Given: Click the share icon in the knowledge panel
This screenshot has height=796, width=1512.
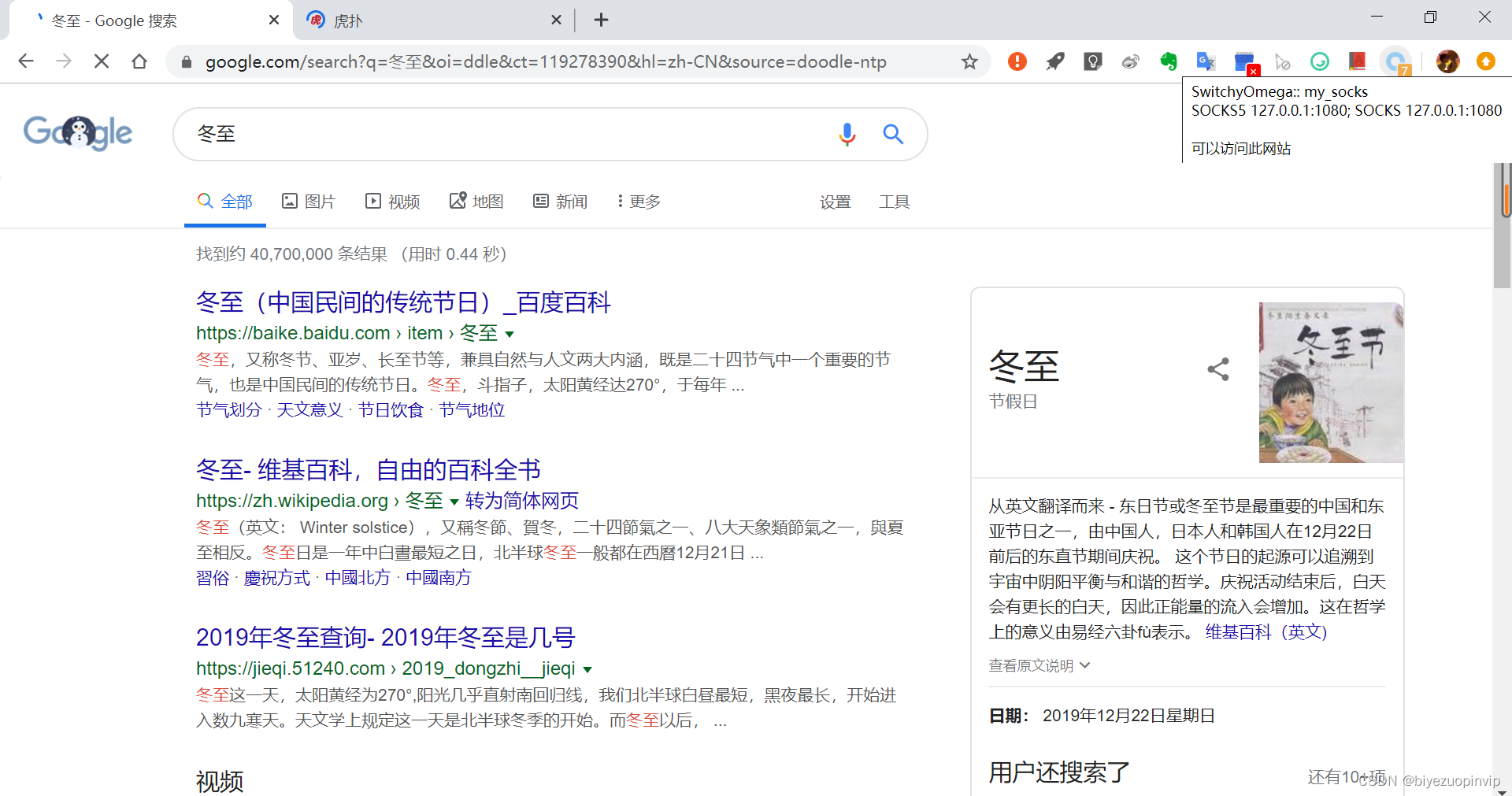Looking at the screenshot, I should tap(1217, 369).
